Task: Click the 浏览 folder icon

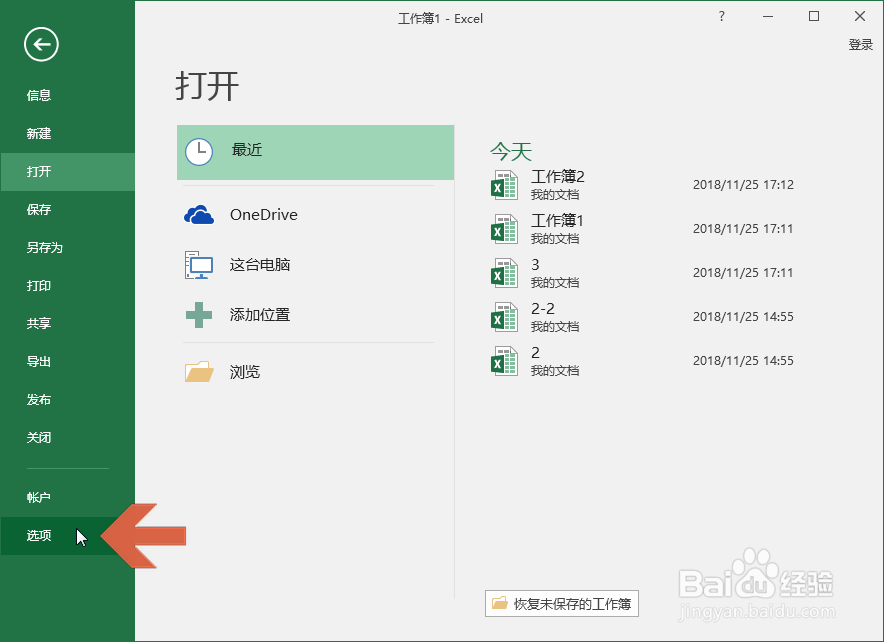Action: 199,371
